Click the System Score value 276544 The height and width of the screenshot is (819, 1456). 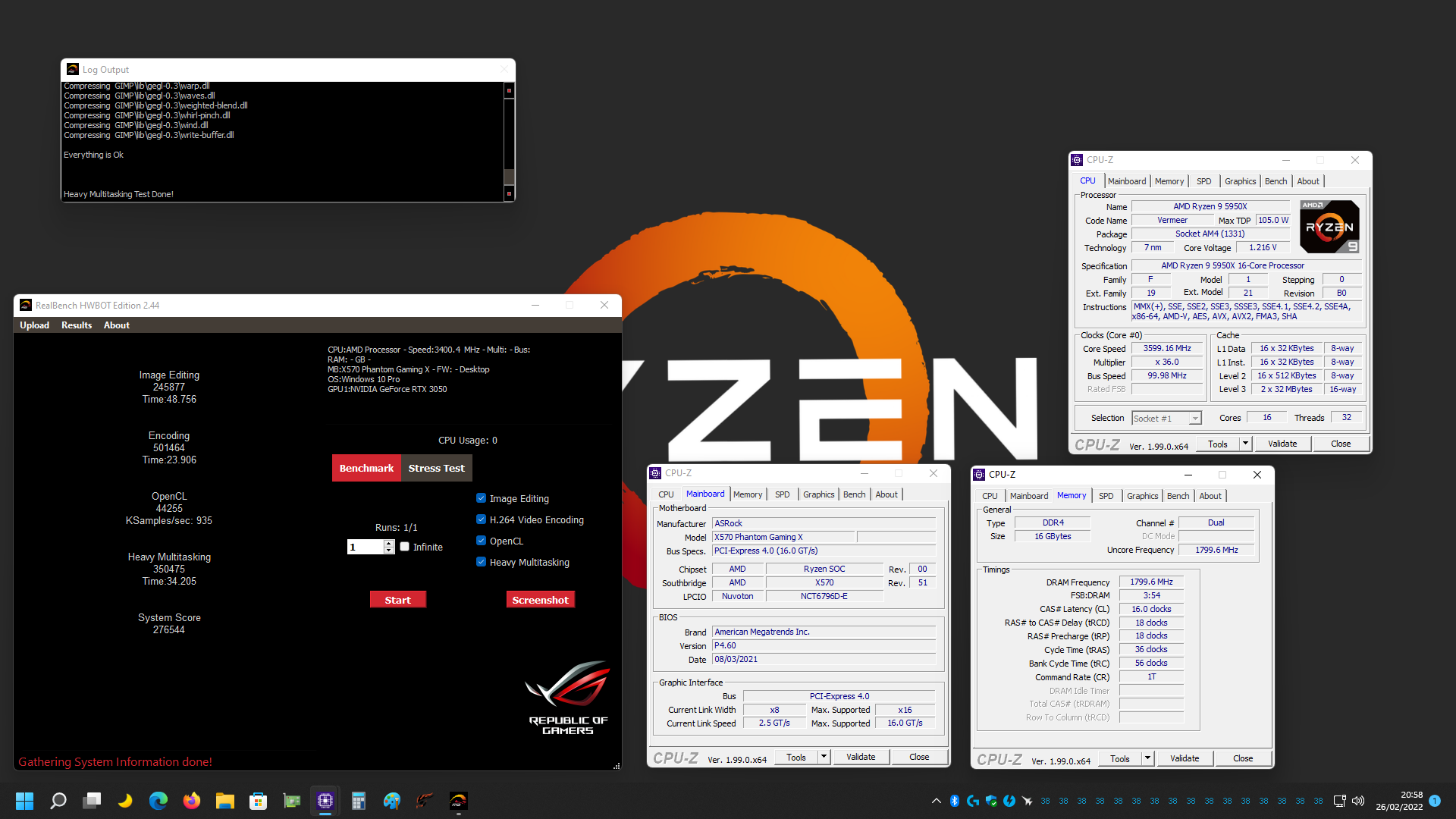coord(168,629)
